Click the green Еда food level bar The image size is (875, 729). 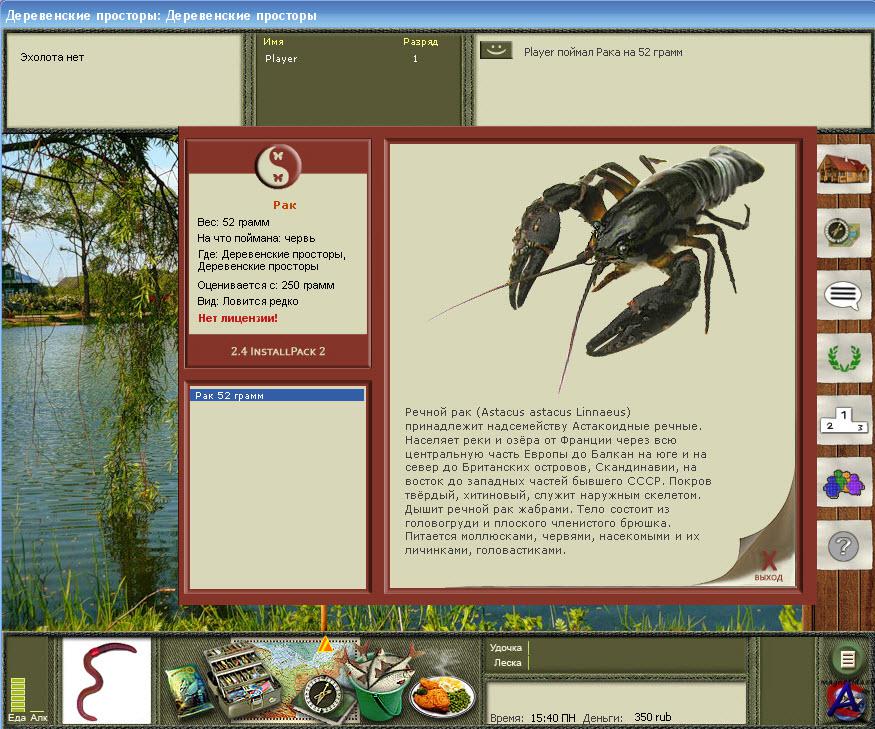pos(17,693)
